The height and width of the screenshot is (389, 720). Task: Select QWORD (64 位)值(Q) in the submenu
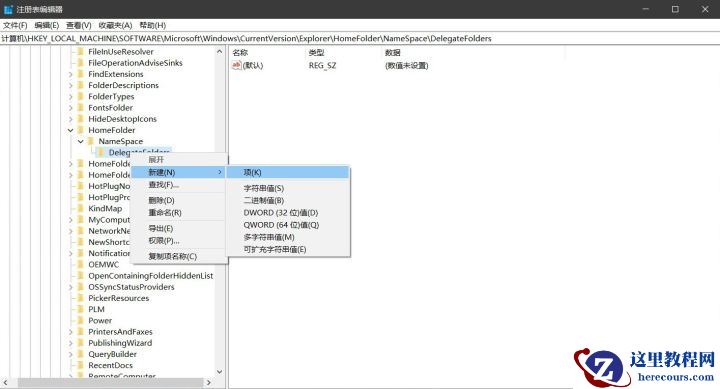point(288,225)
